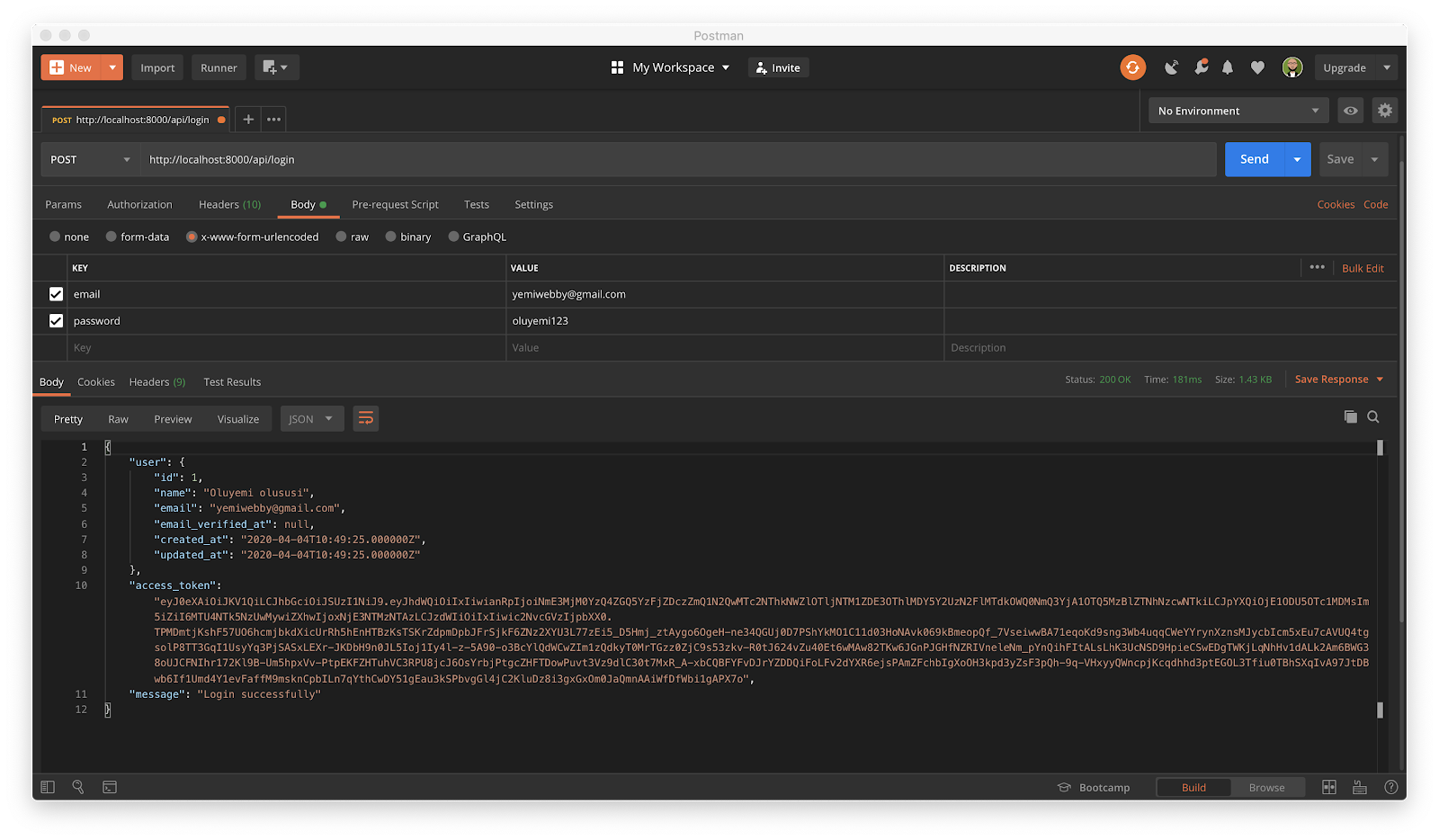
Task: Click the request URL field
Action: [x=678, y=159]
